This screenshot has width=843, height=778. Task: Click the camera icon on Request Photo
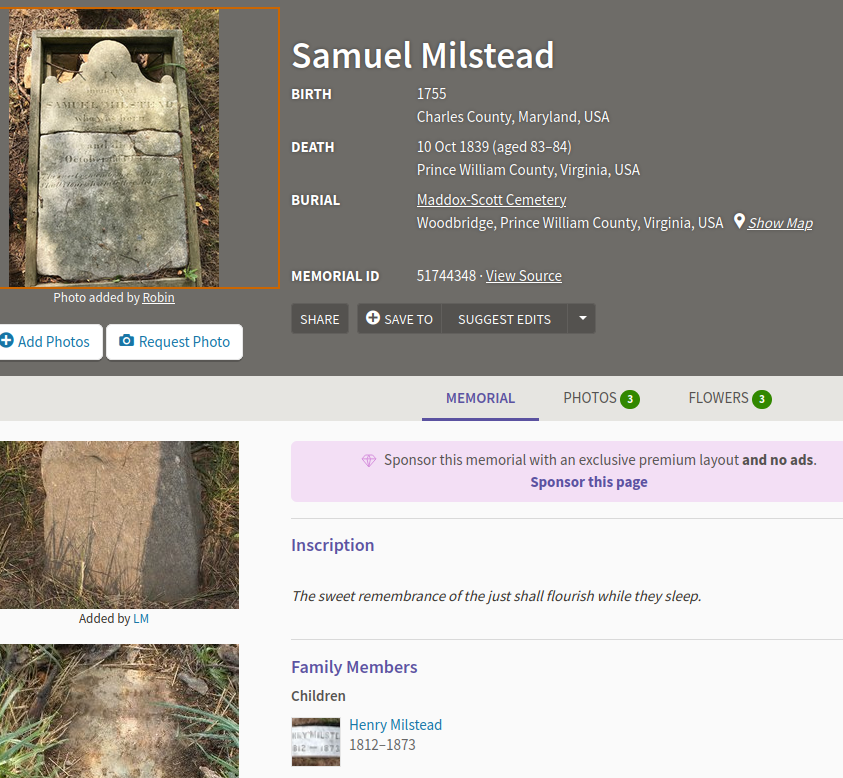pos(126,341)
